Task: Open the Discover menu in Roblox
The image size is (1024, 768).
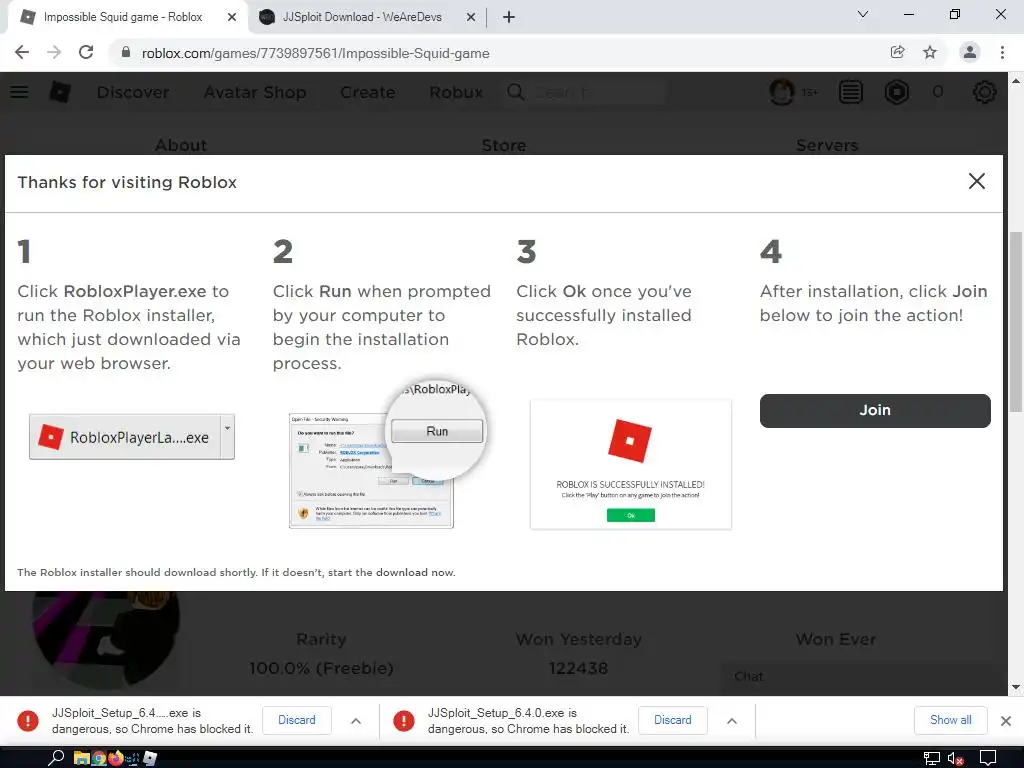Action: [x=133, y=92]
